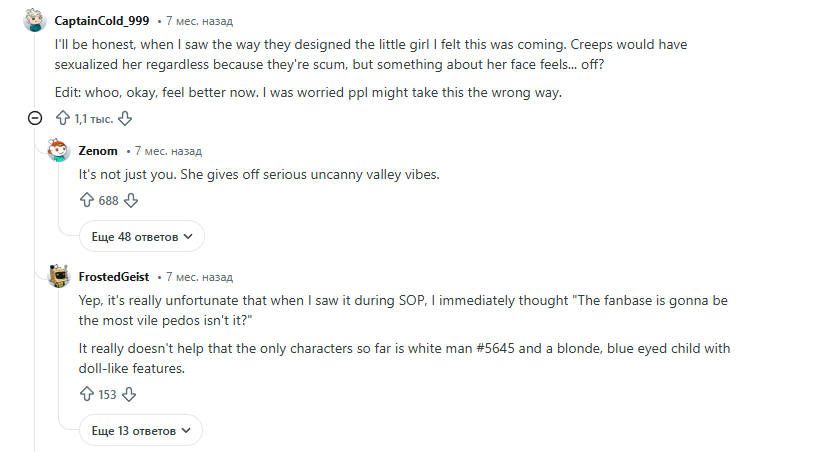
Task: Downvote Zenom's reply
Action: [x=130, y=200]
